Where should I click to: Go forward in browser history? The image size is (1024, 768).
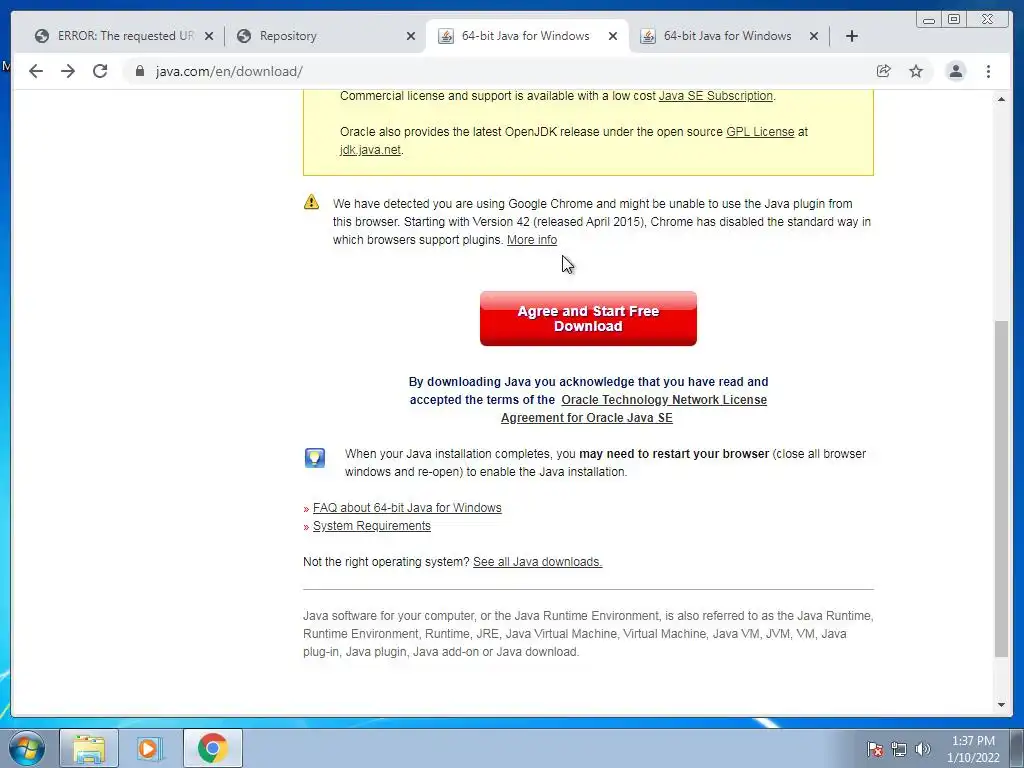click(x=68, y=71)
